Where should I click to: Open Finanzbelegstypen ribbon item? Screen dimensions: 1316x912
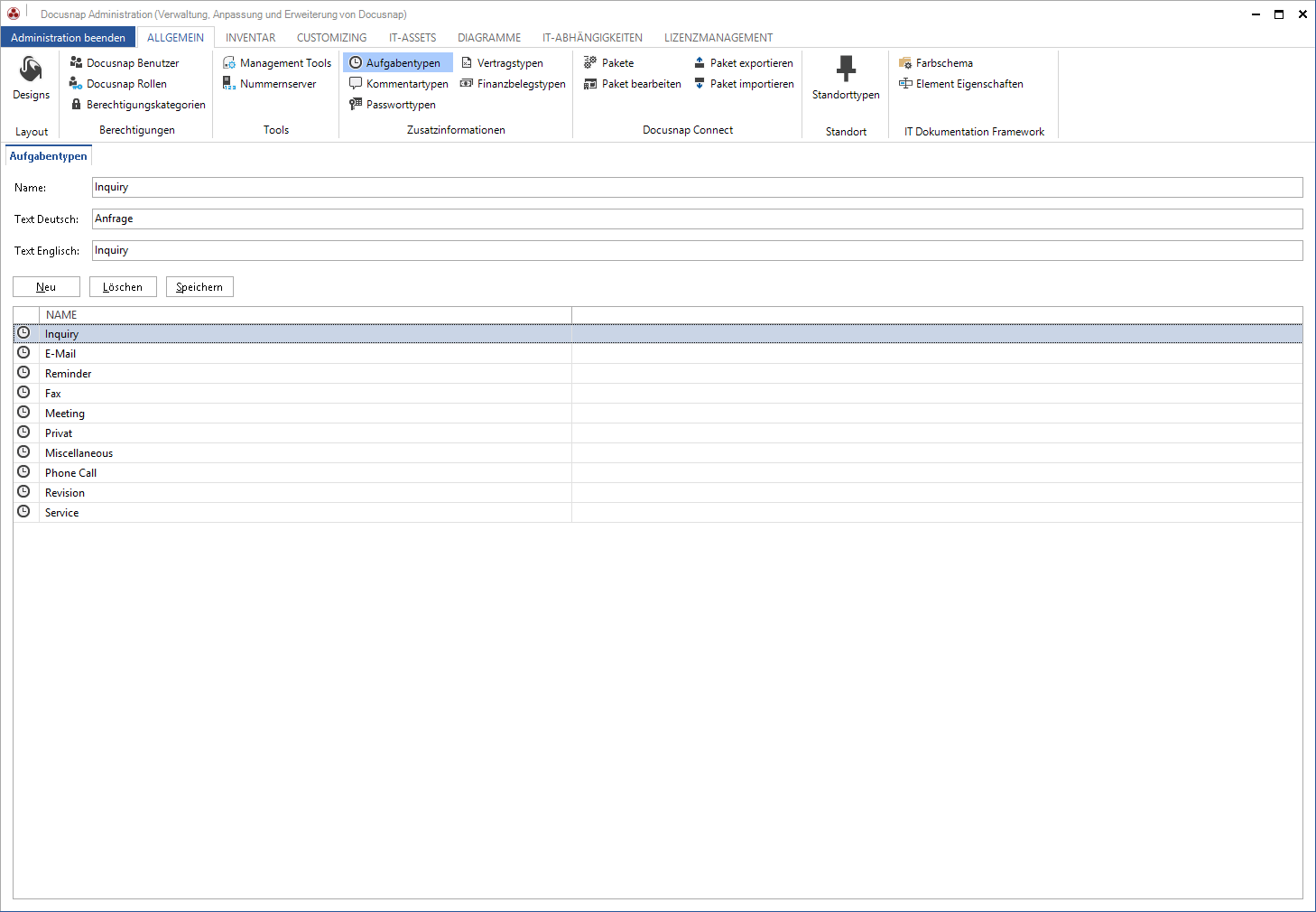click(x=513, y=84)
